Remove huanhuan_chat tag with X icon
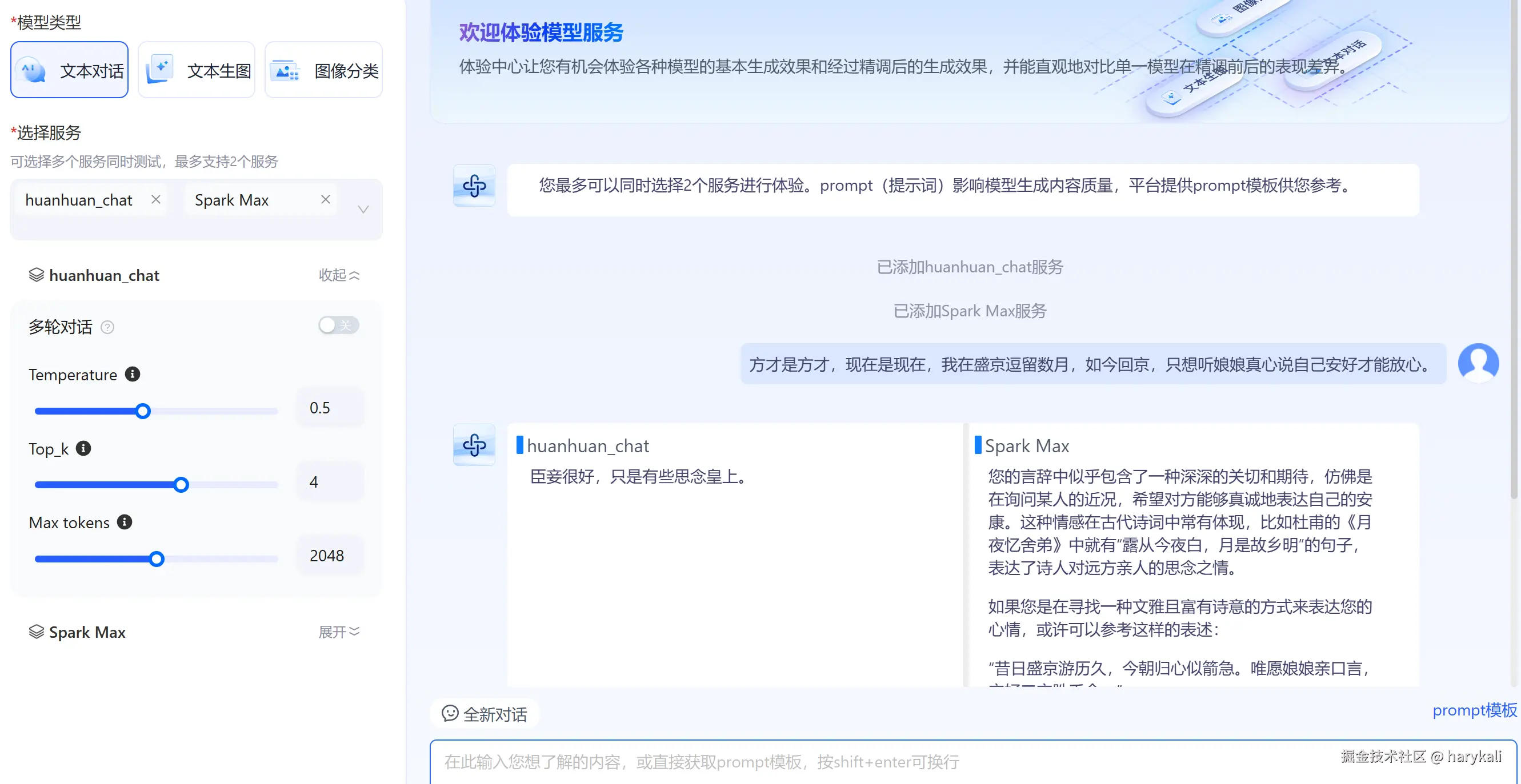 click(156, 199)
